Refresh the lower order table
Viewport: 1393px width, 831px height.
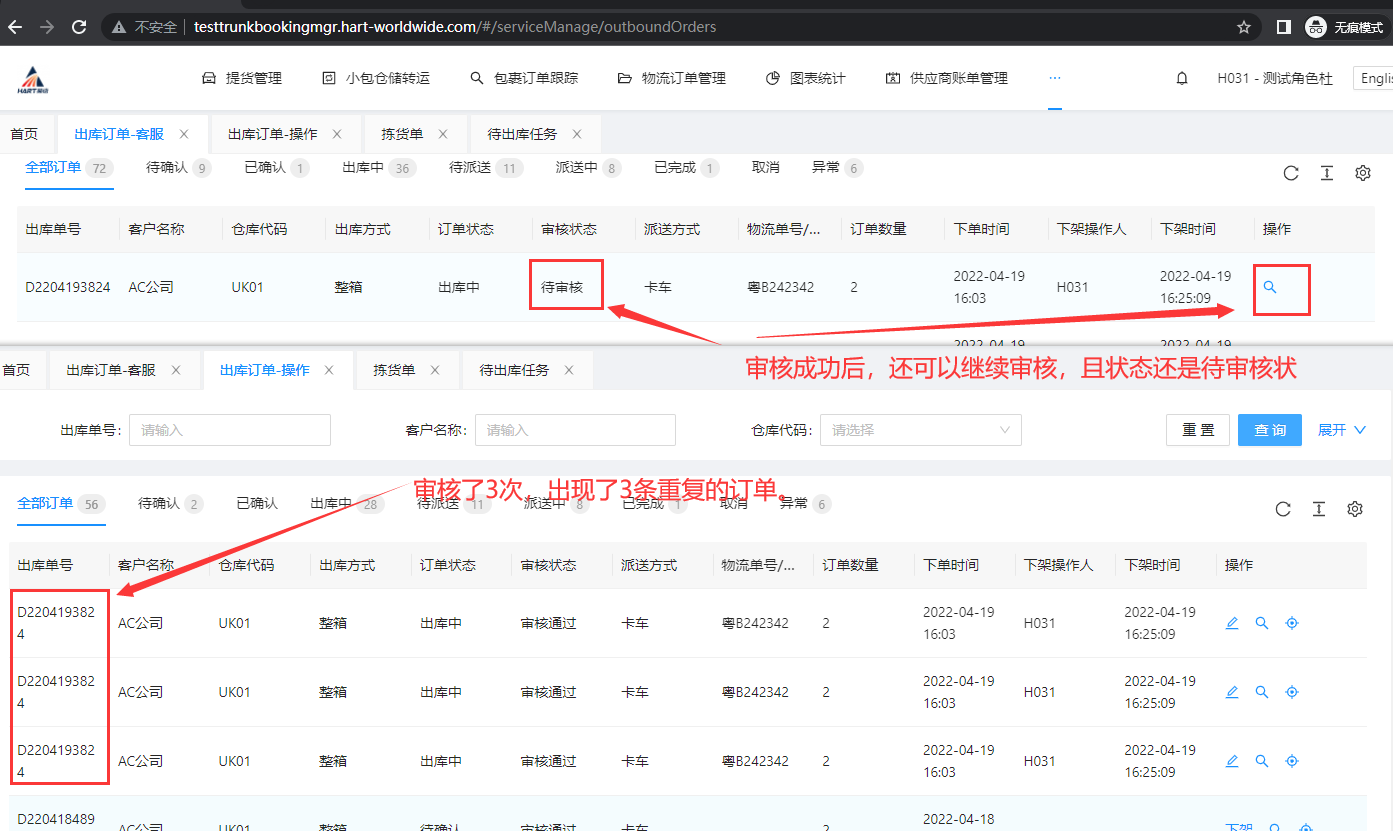[x=1283, y=510]
